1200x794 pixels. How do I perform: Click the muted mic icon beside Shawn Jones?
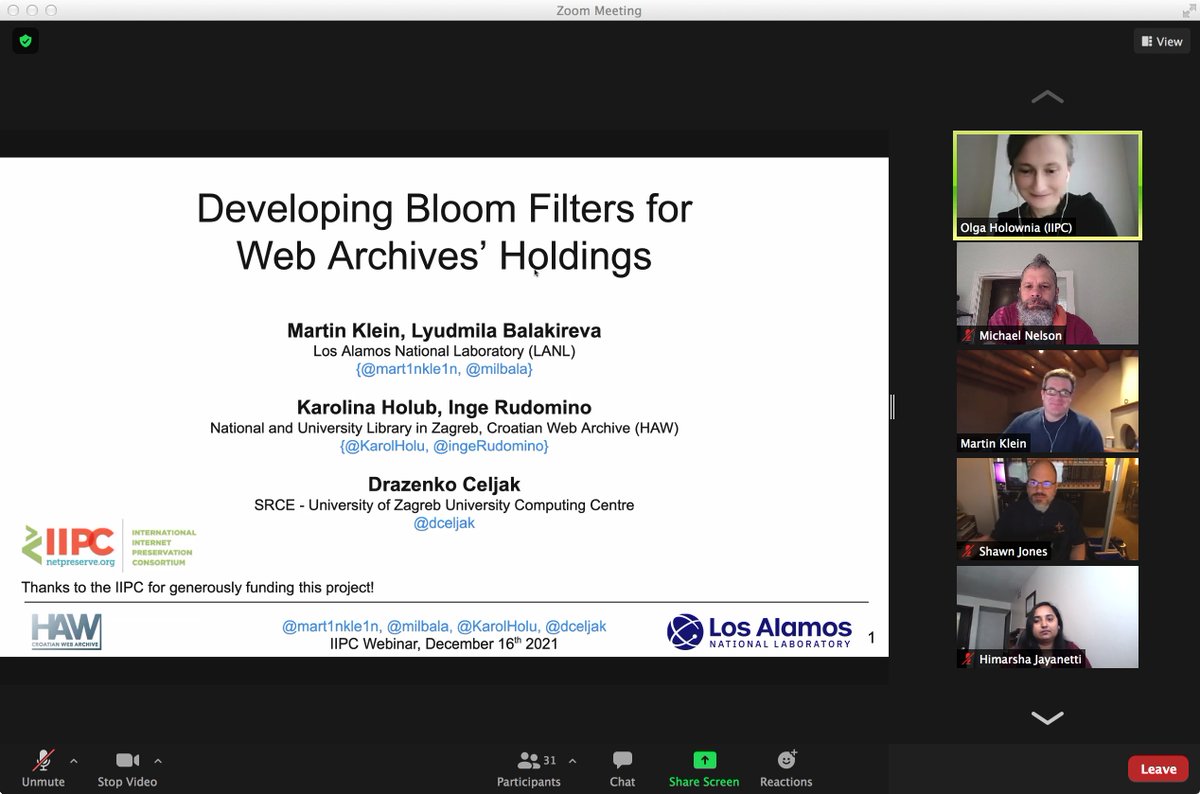(968, 551)
